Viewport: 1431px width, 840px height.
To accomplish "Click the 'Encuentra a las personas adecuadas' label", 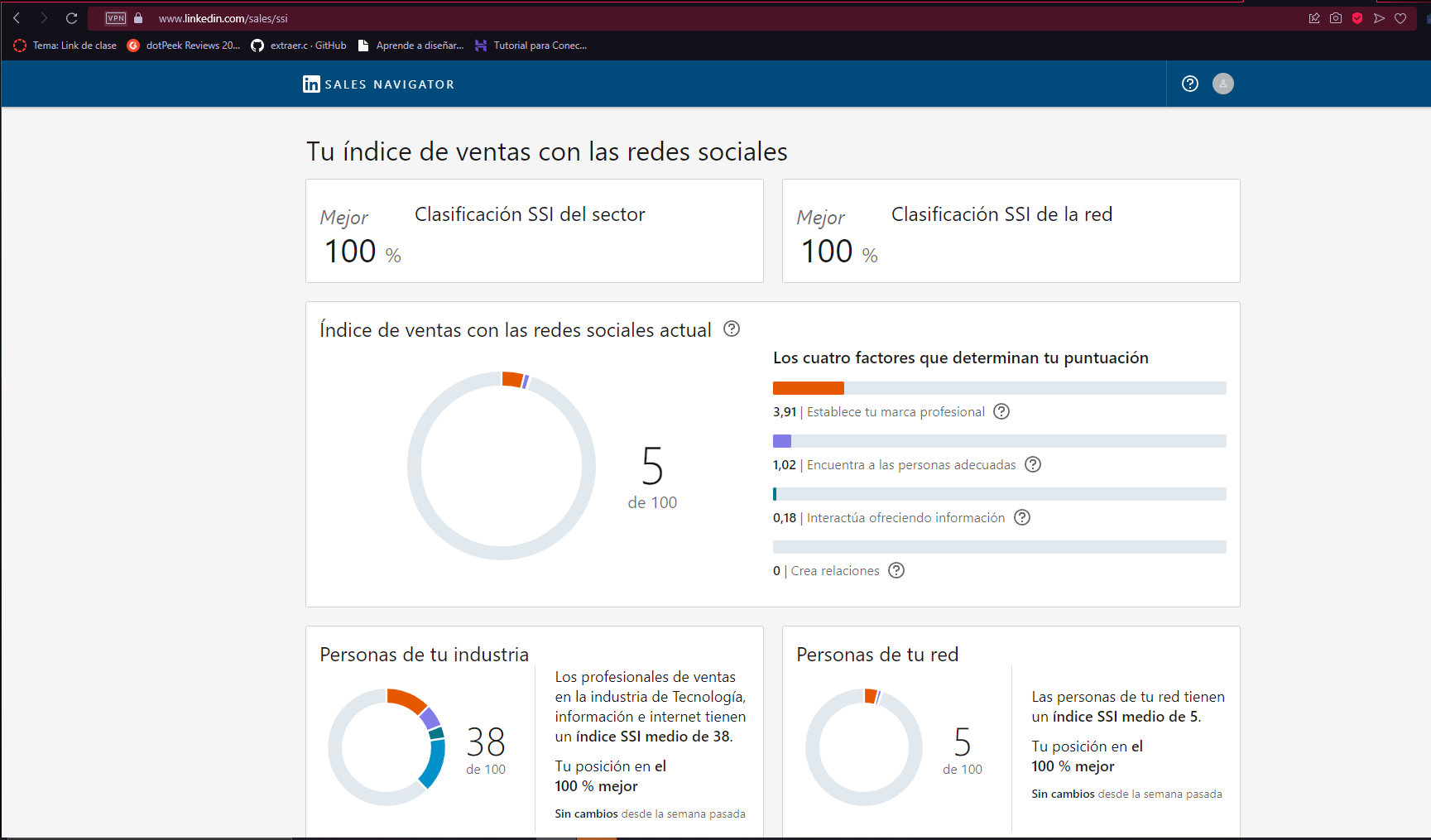I will [911, 464].
